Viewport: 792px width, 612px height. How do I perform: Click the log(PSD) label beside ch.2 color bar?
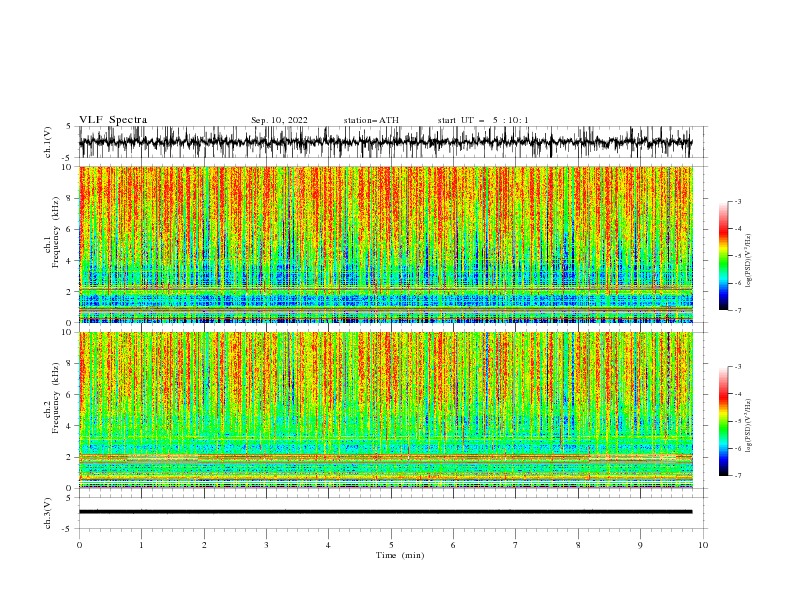tap(749, 425)
